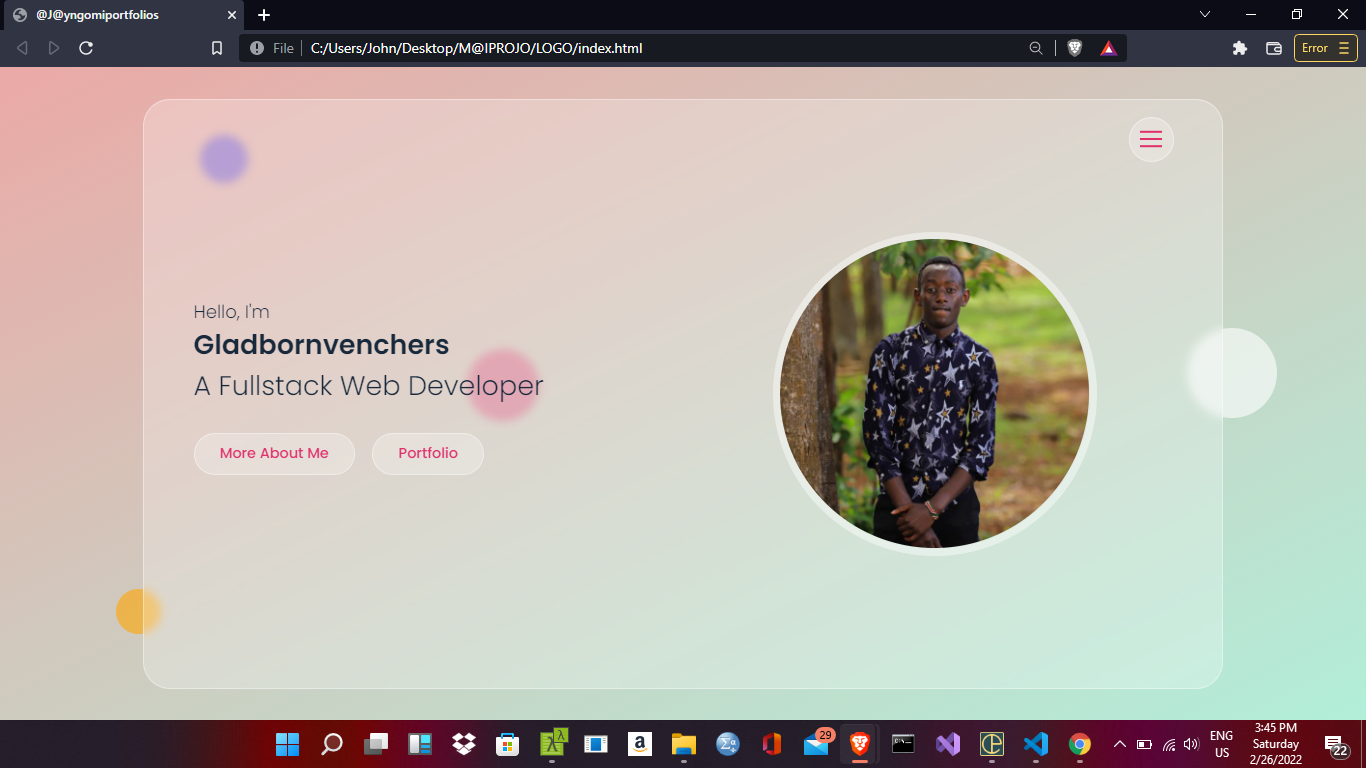Screen dimensions: 1366x768
Task: Reload the page with the refresh icon
Action: point(86,48)
